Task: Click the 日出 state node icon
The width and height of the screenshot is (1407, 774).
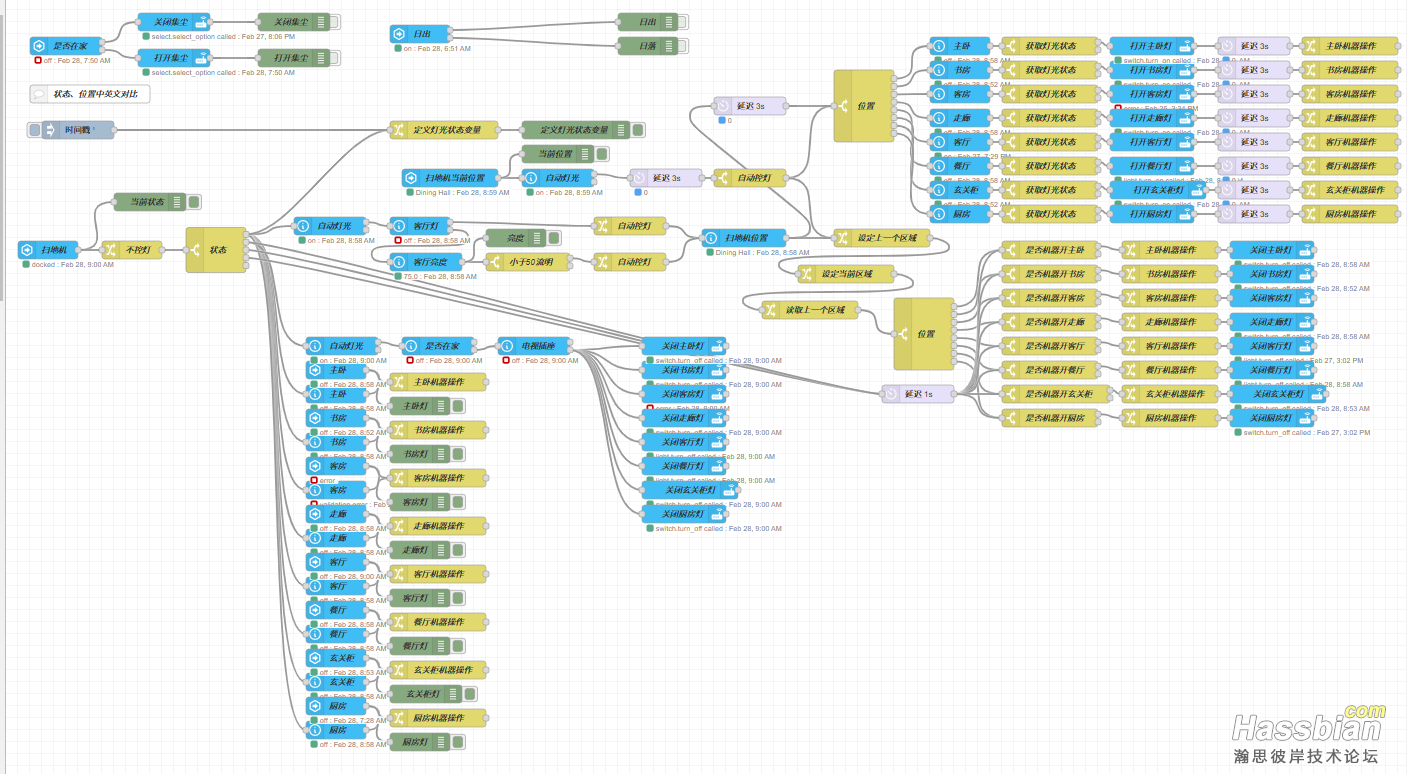Action: tap(399, 34)
